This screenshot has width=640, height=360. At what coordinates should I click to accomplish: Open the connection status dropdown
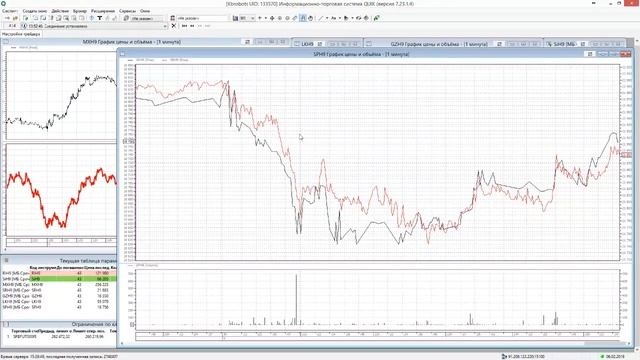pyautogui.click(x=165, y=26)
